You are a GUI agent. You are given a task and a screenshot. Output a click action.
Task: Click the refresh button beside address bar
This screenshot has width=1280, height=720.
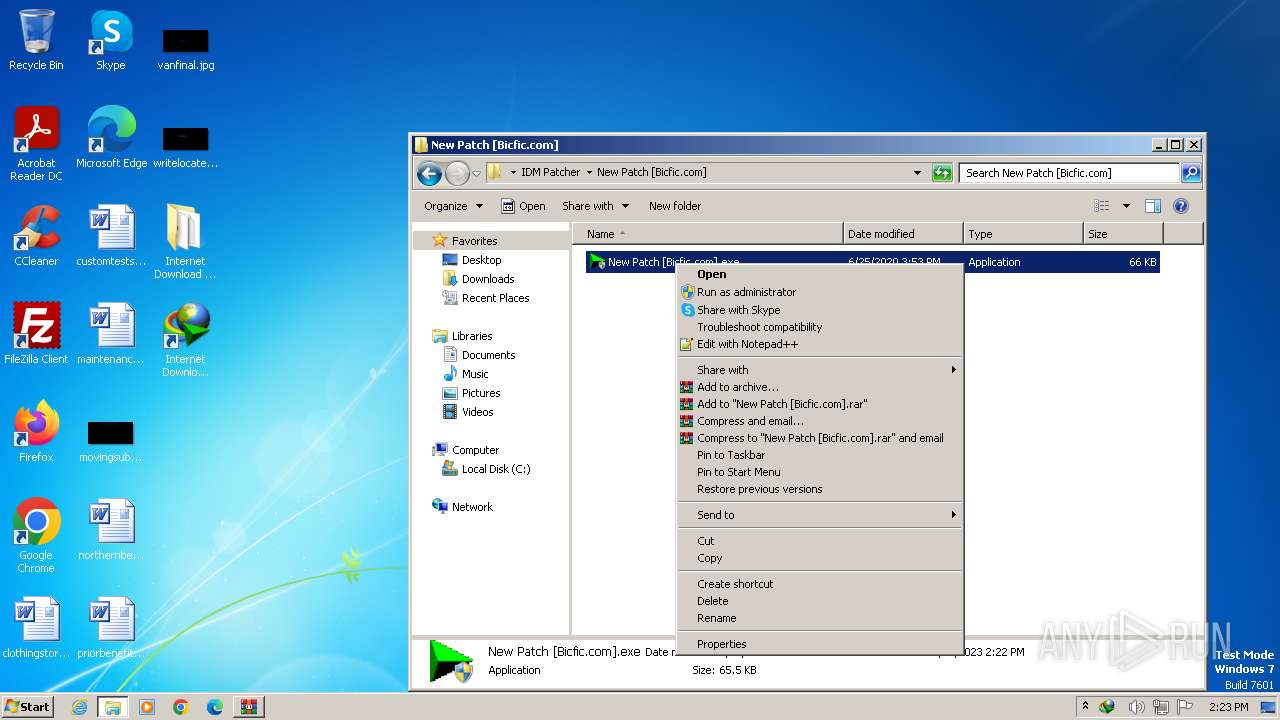pos(941,173)
